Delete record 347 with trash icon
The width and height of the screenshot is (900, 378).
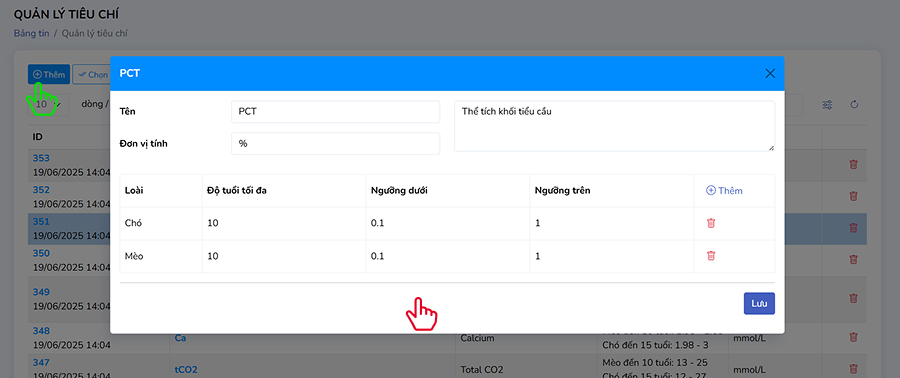854,368
